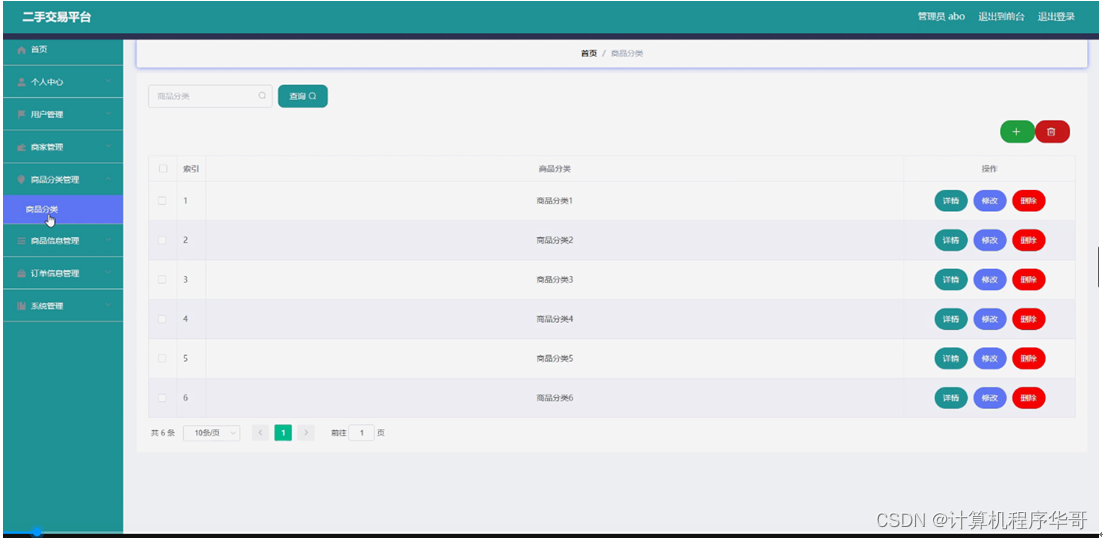Click the home icon beside 首页 in sidebar
Viewport: 1103px width, 539px height.
21,50
